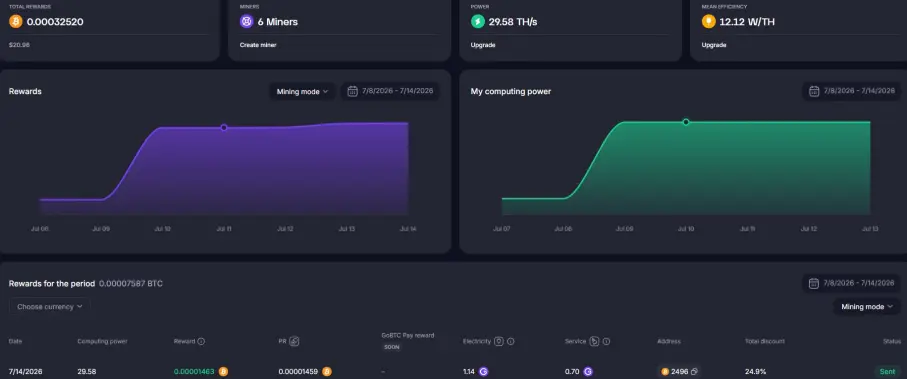Click the icon next to Service column header

[594, 341]
